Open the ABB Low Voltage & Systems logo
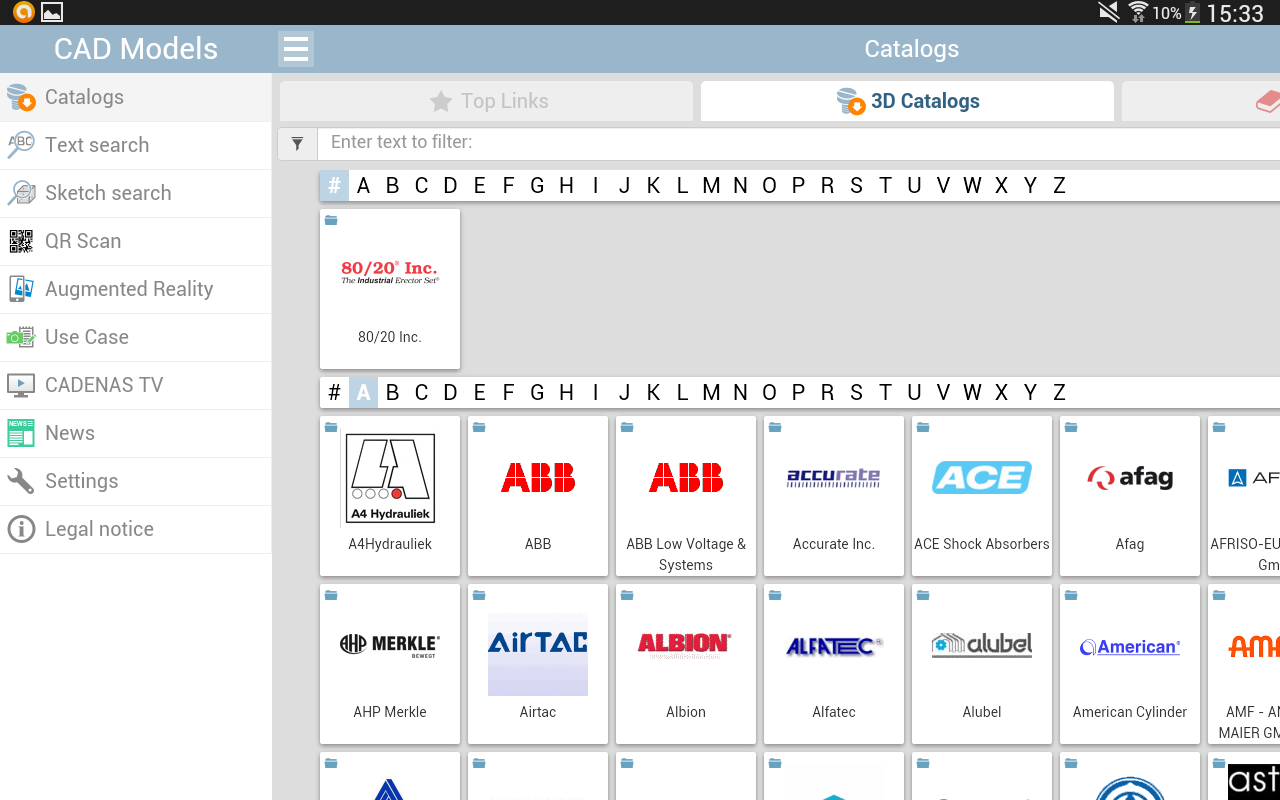 point(686,478)
